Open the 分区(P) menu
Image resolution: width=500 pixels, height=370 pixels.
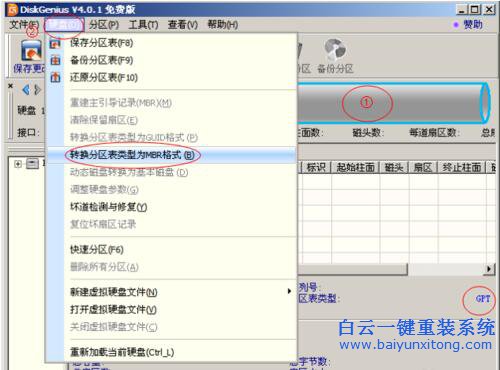[104, 25]
